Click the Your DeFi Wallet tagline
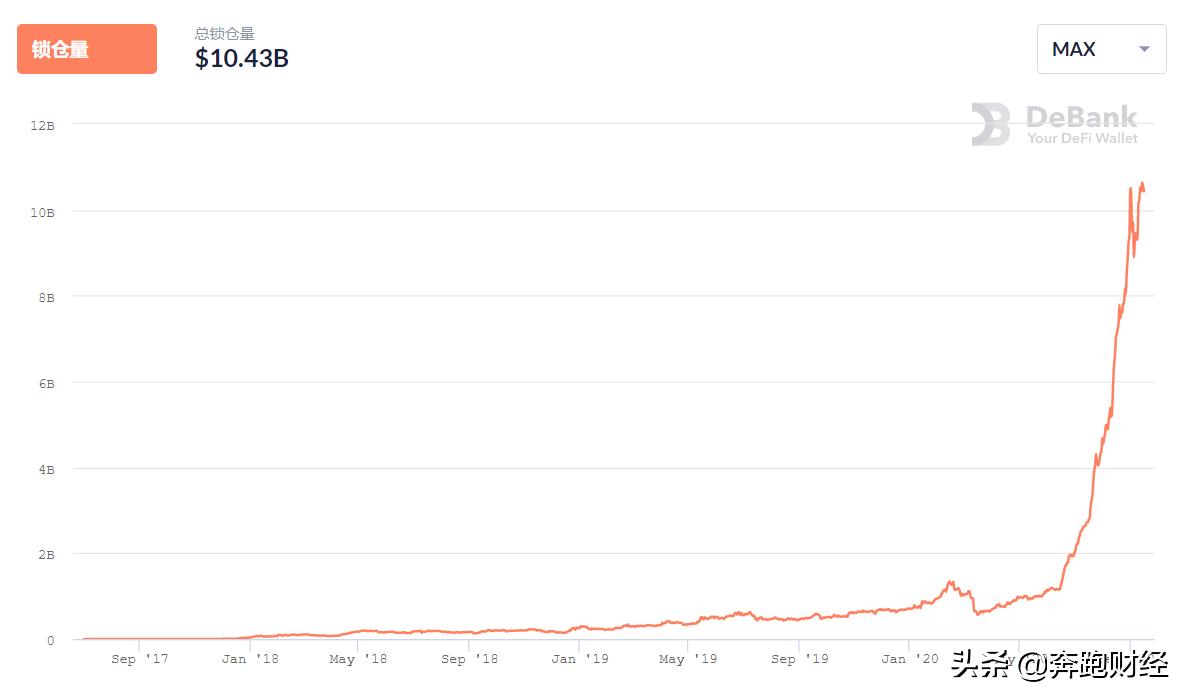The image size is (1189, 700). coord(1082,138)
